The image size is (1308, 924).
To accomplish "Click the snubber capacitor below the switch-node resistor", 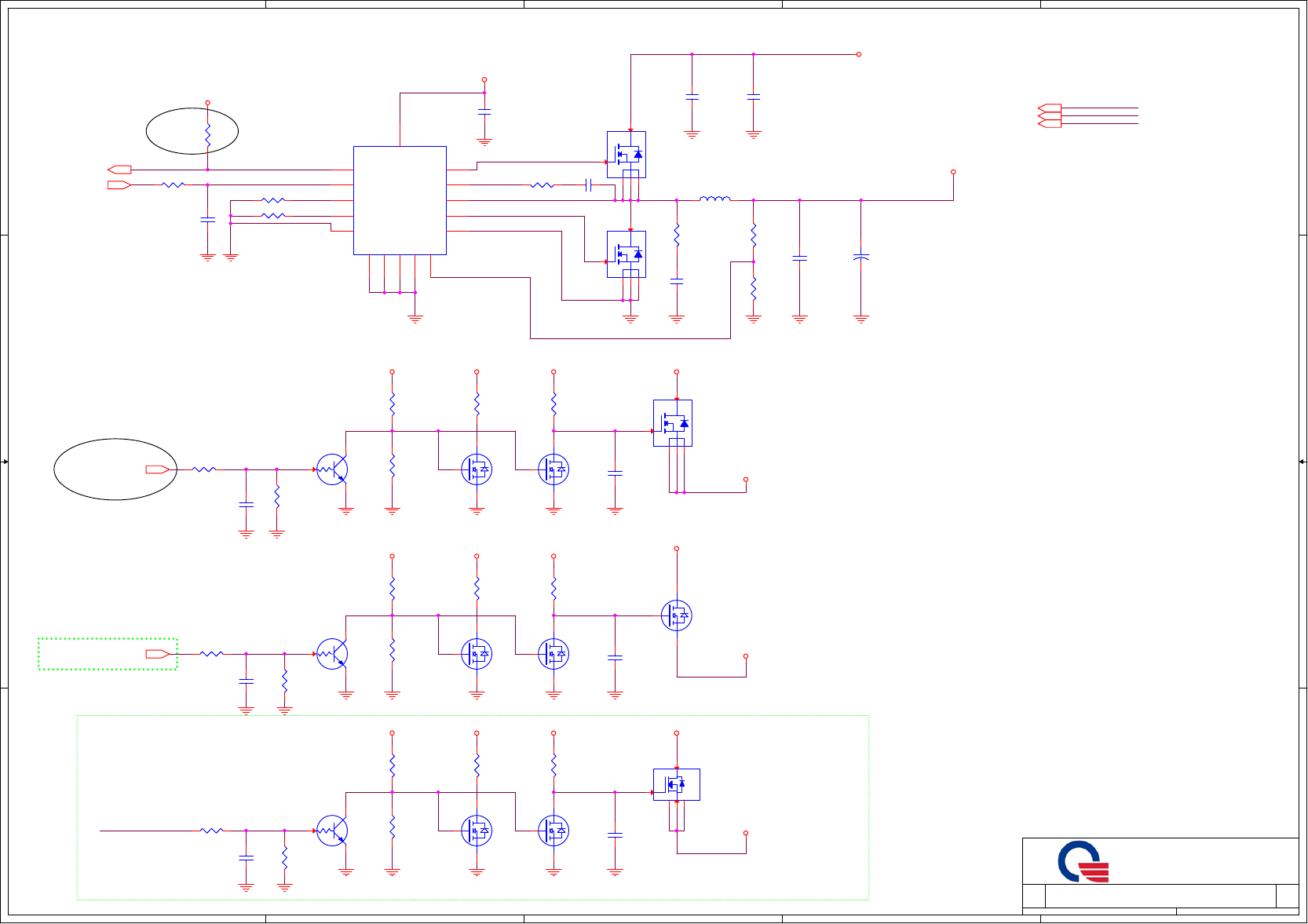I will (x=677, y=280).
